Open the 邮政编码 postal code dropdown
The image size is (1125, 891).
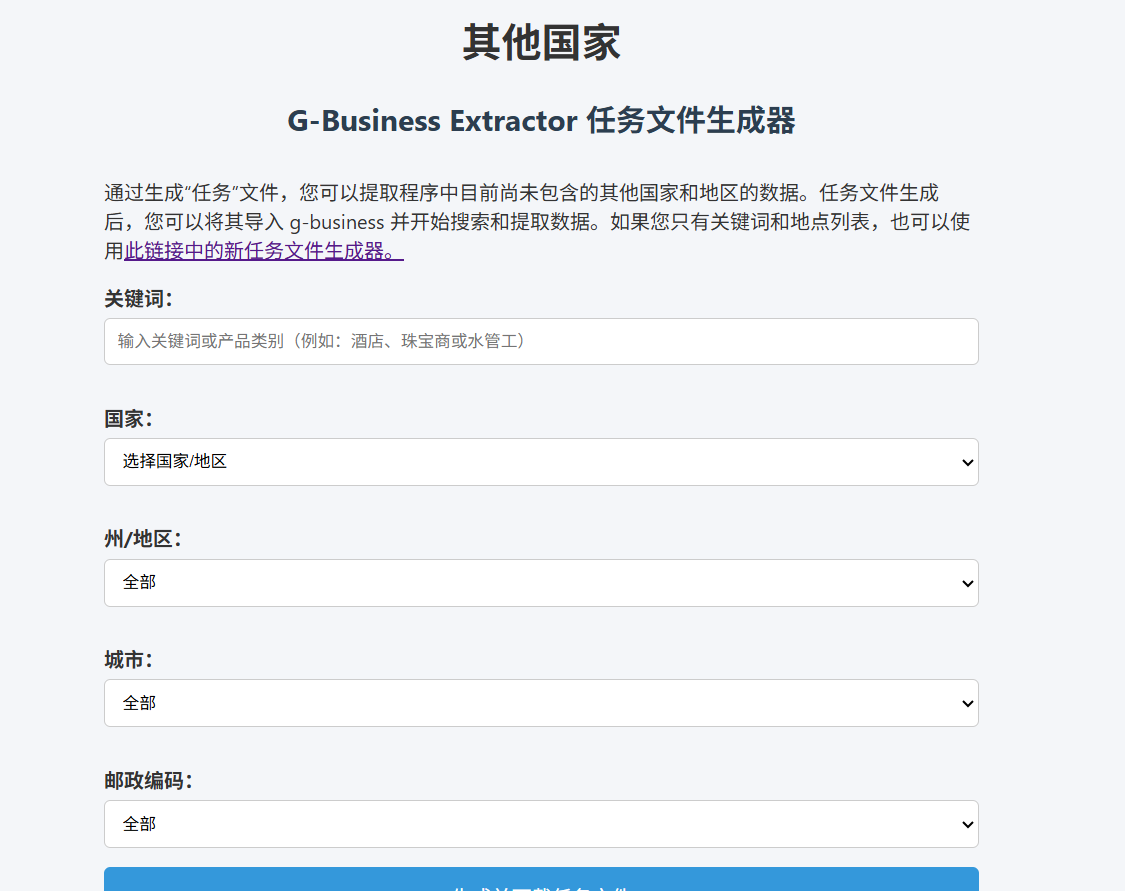tap(541, 824)
